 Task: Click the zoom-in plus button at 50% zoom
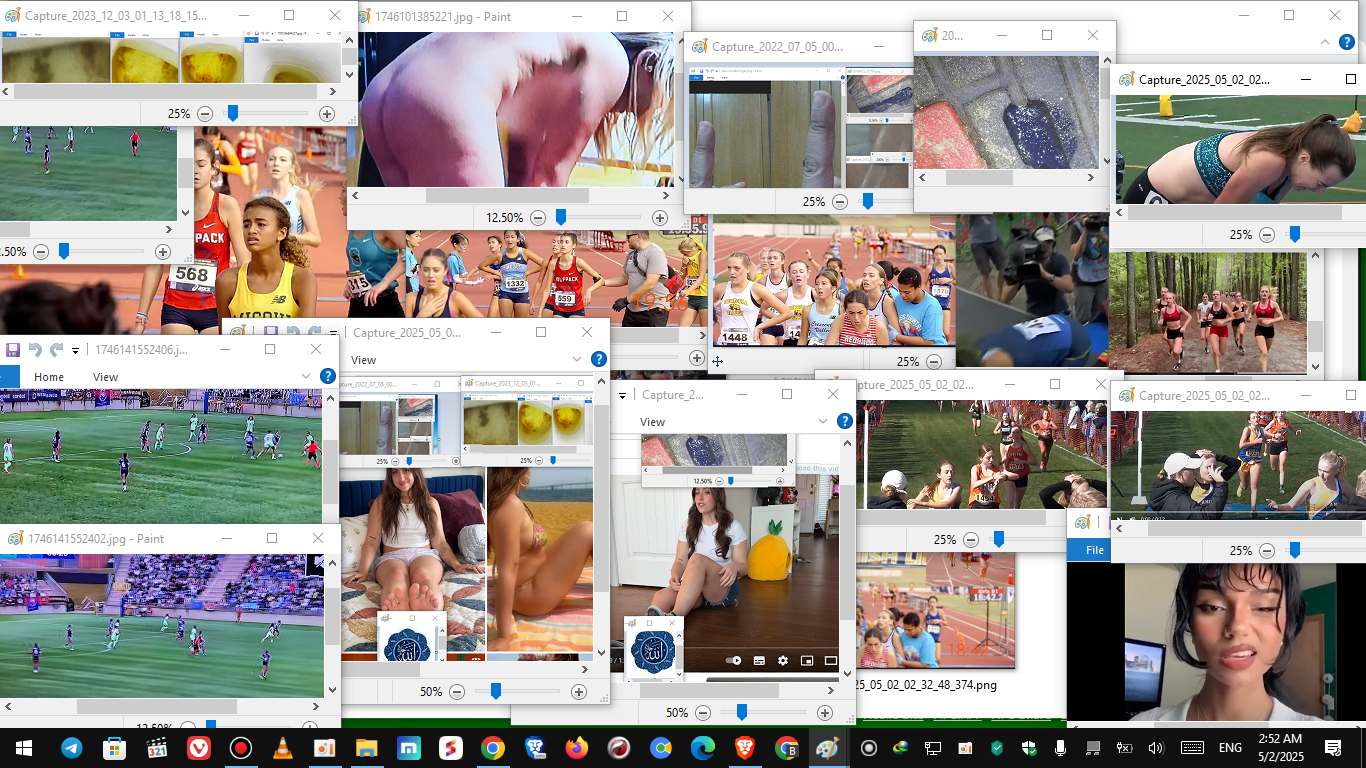[x=578, y=691]
